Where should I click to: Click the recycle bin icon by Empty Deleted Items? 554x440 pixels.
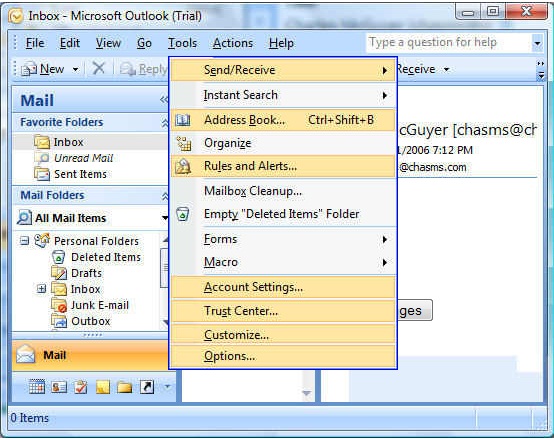(183, 214)
